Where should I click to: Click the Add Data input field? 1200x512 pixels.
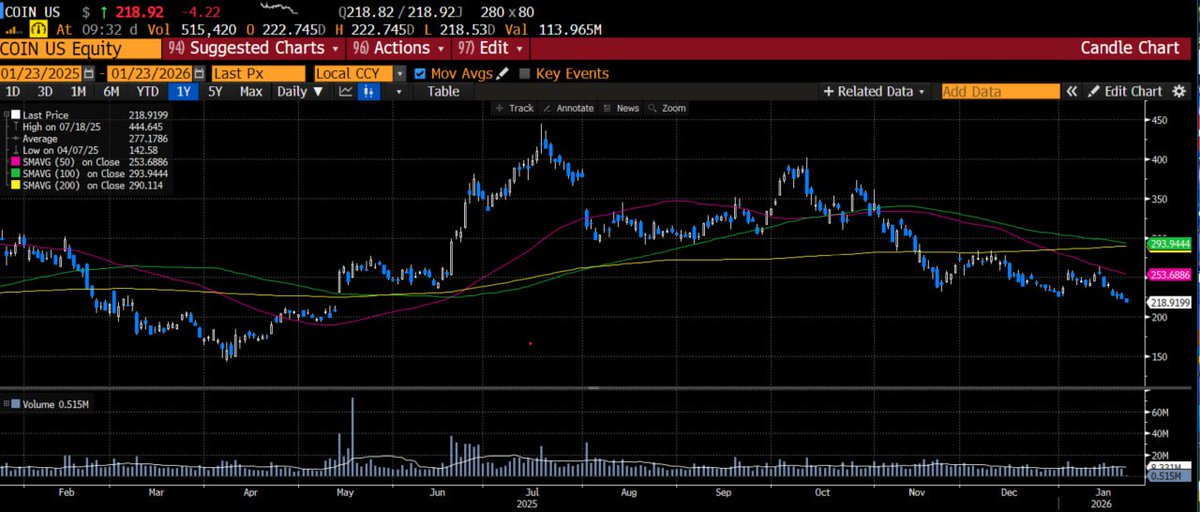click(x=1000, y=91)
